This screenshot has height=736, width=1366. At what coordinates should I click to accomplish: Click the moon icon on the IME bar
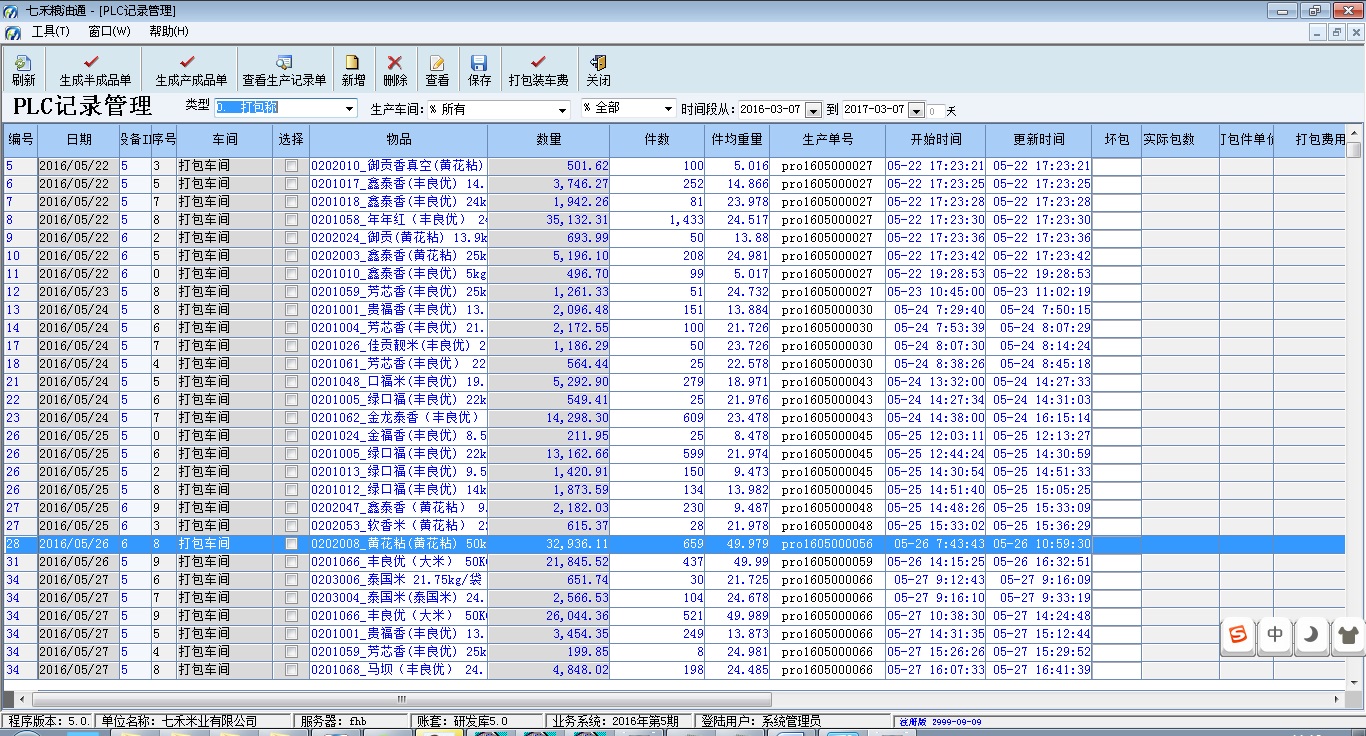point(1311,634)
